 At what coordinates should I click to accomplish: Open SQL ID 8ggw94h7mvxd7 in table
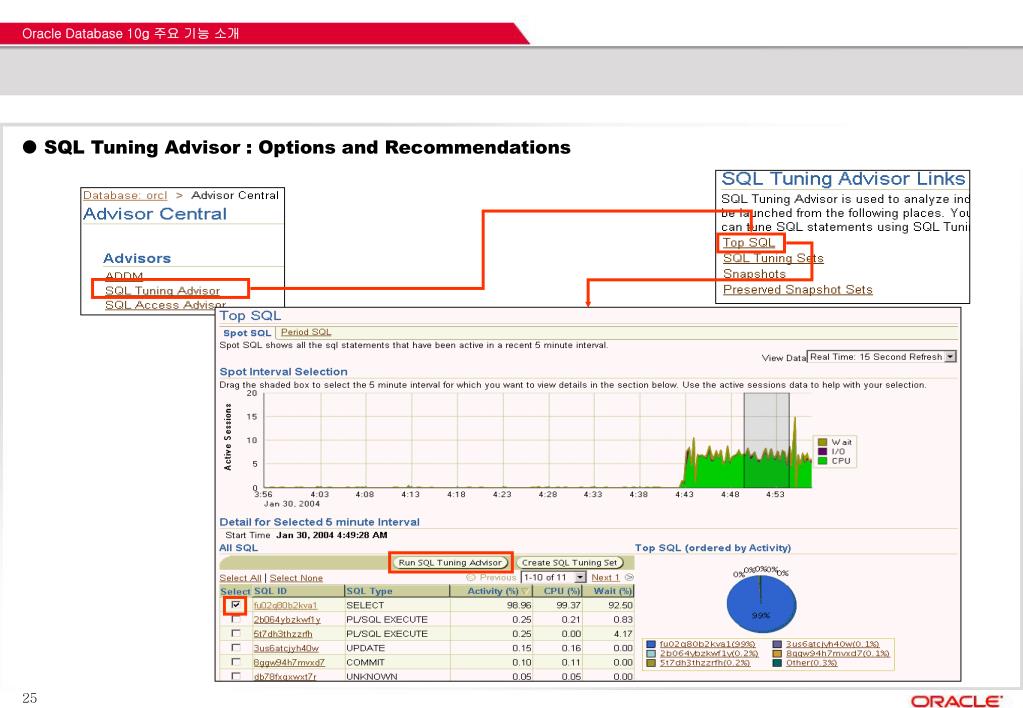pyautogui.click(x=289, y=662)
